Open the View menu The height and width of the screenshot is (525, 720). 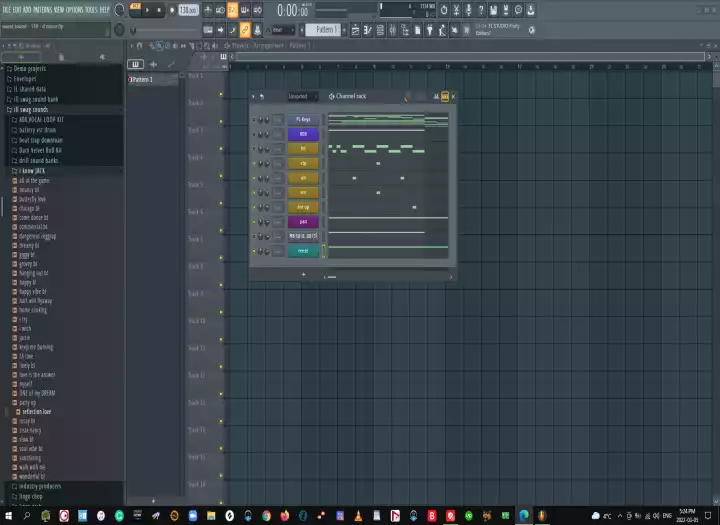(61, 10)
